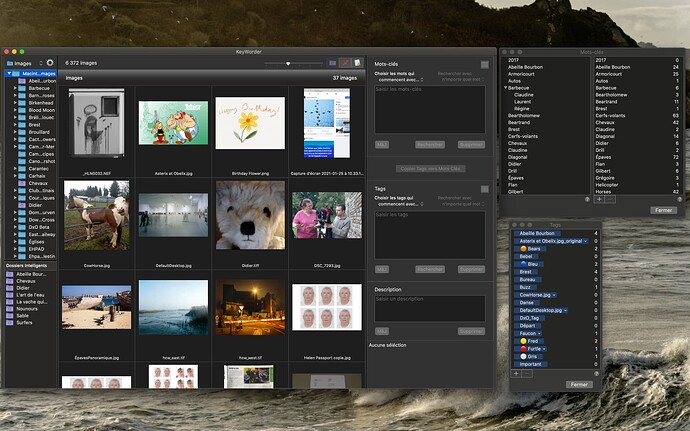This screenshot has width=690, height=431.
Task: Open the Images source popup menu
Action: pyautogui.click(x=25, y=63)
